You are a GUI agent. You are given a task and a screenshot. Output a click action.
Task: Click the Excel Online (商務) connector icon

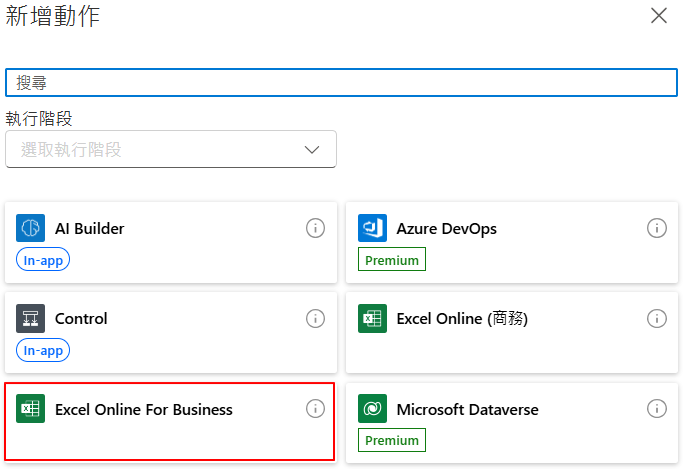pyautogui.click(x=372, y=318)
